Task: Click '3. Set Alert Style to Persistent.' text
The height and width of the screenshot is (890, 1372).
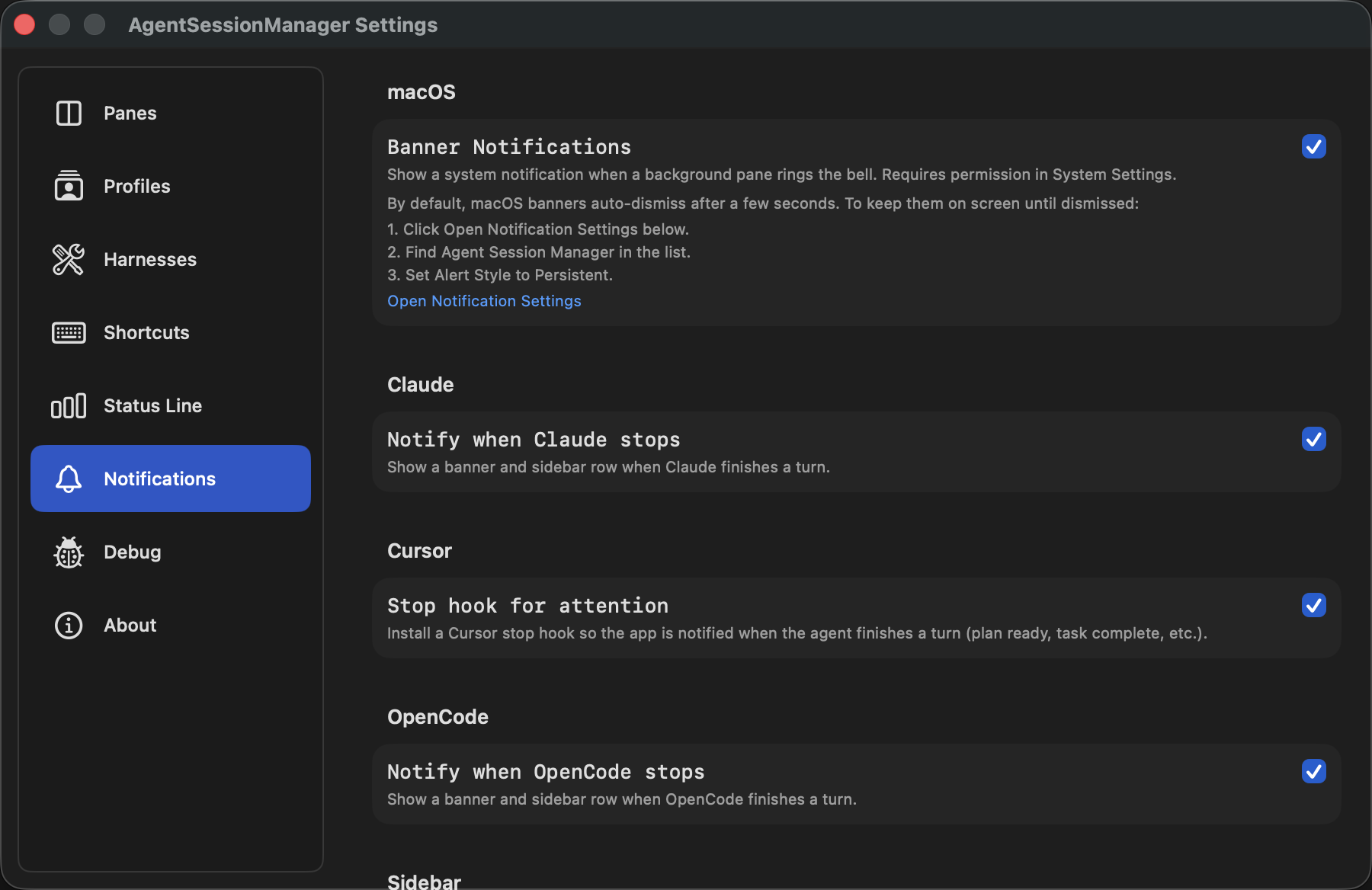Action: click(x=500, y=275)
